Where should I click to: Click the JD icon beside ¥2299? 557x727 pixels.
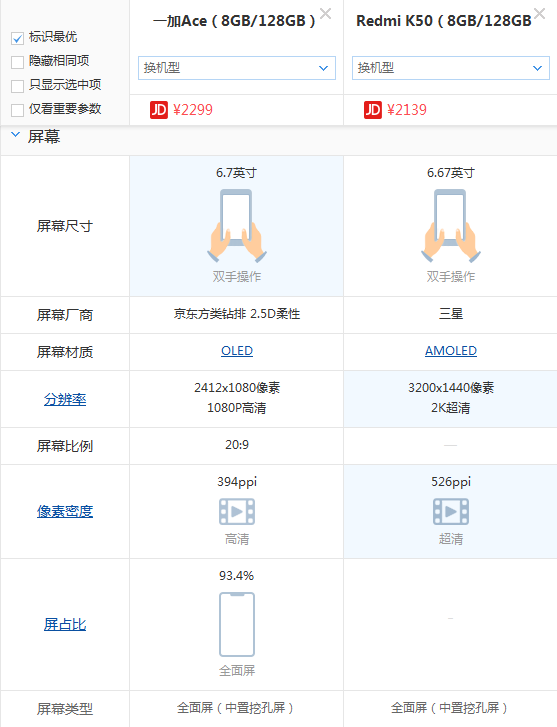(x=159, y=110)
